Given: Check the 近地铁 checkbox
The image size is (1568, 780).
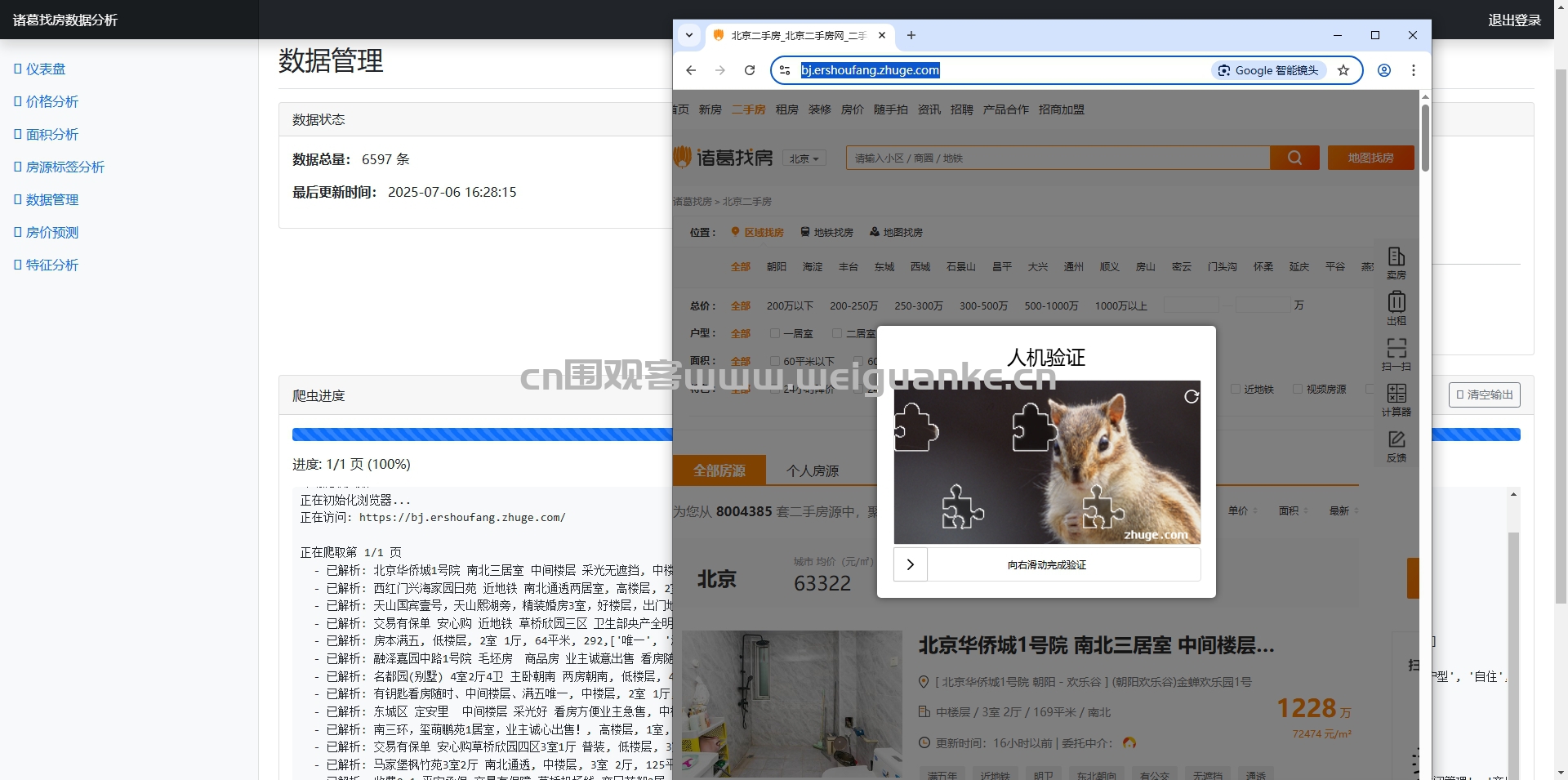Looking at the screenshot, I should click(1236, 389).
